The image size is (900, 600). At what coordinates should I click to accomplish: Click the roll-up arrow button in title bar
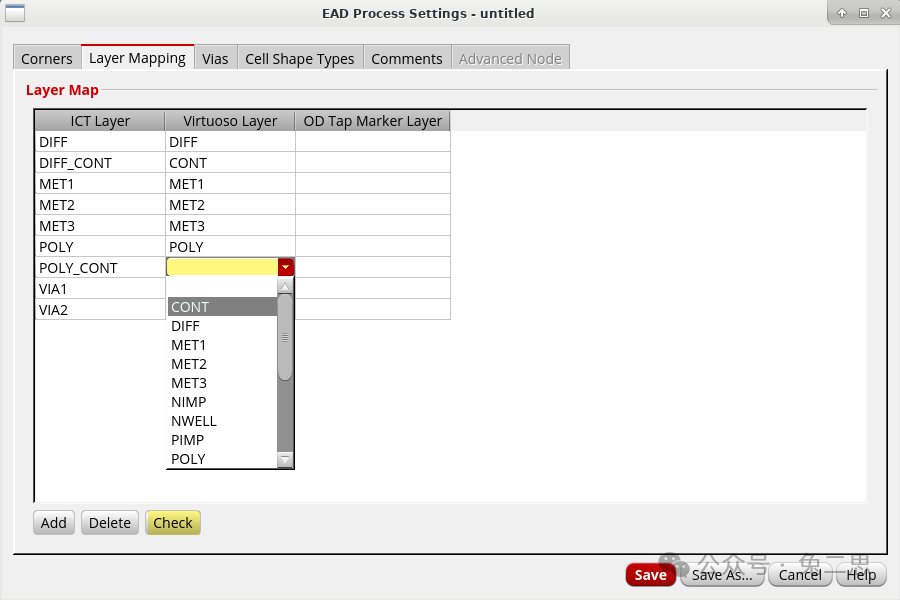point(842,13)
